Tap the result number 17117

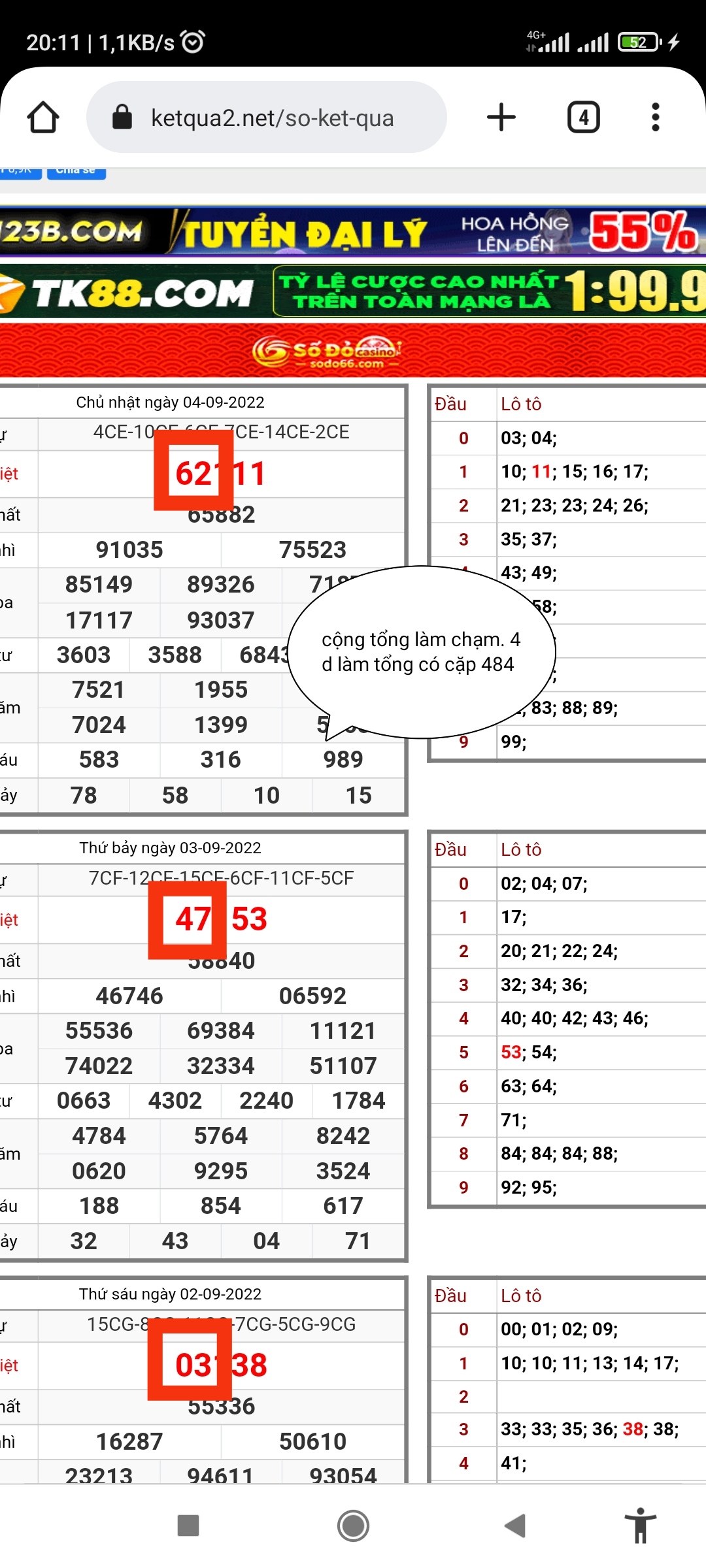click(99, 620)
